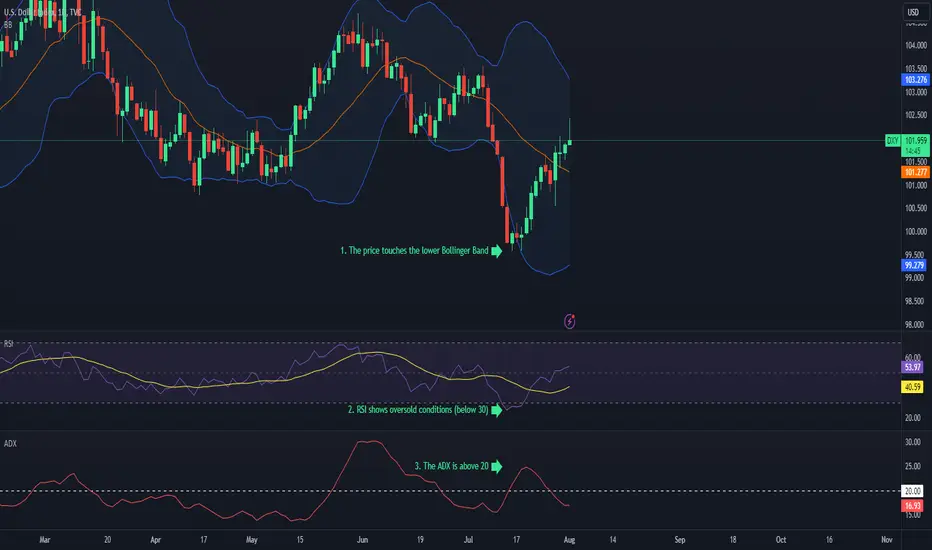
Task: Click the Oct label on time axis
Action: 781,540
